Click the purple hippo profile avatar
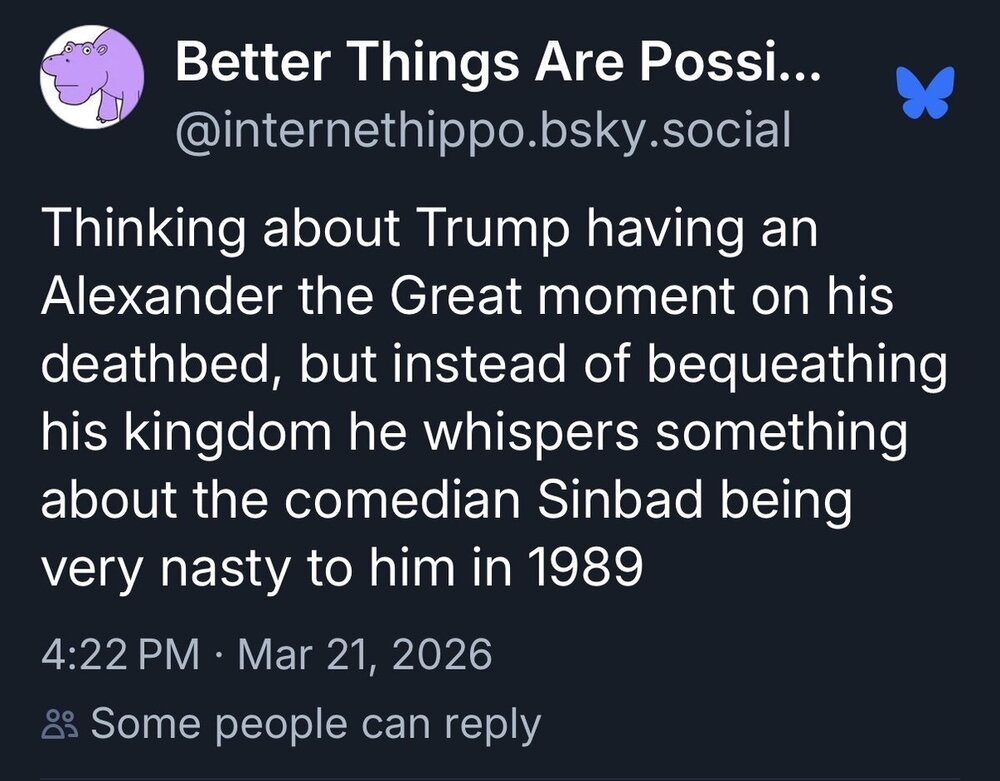 [91, 77]
